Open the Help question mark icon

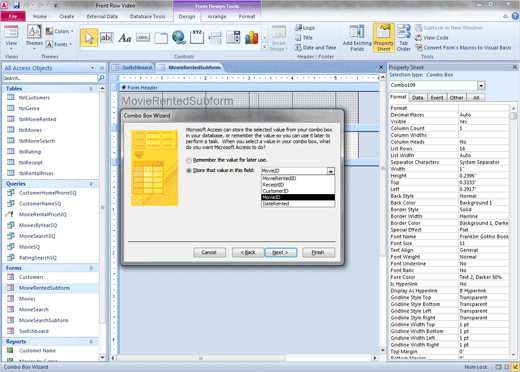(x=515, y=16)
